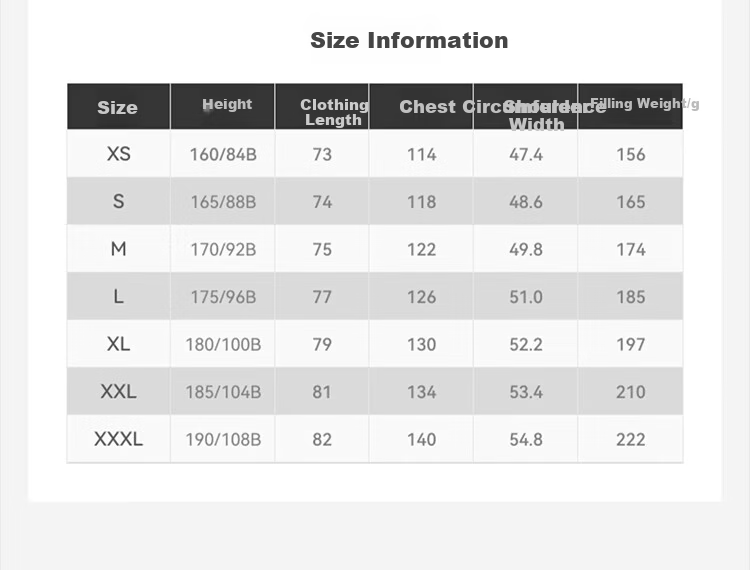Click the Height column header
750x570 pixels.
coord(227,104)
